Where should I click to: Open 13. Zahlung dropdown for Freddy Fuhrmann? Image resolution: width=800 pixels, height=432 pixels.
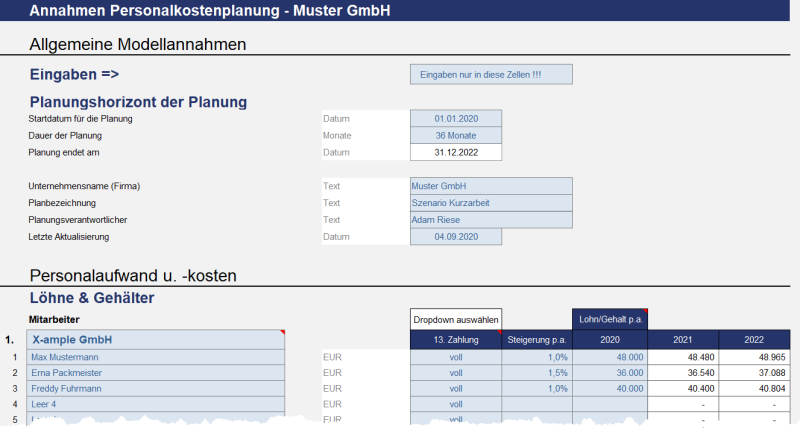(456, 389)
